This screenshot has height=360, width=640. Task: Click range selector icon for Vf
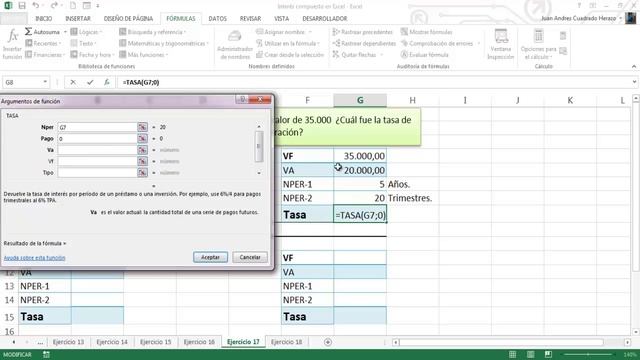142,162
